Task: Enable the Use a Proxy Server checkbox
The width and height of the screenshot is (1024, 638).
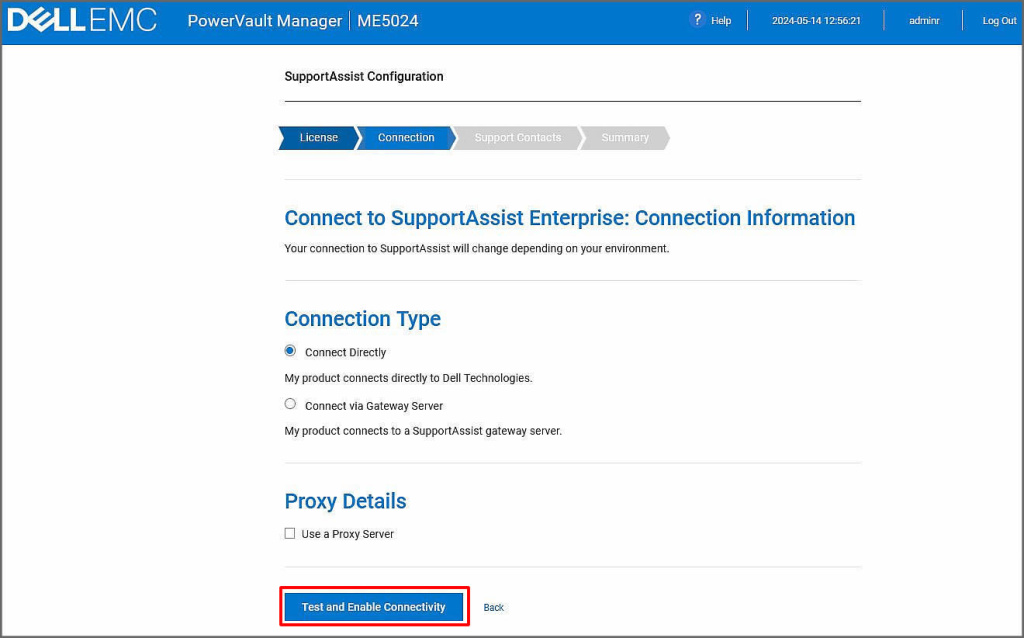Action: click(x=291, y=534)
